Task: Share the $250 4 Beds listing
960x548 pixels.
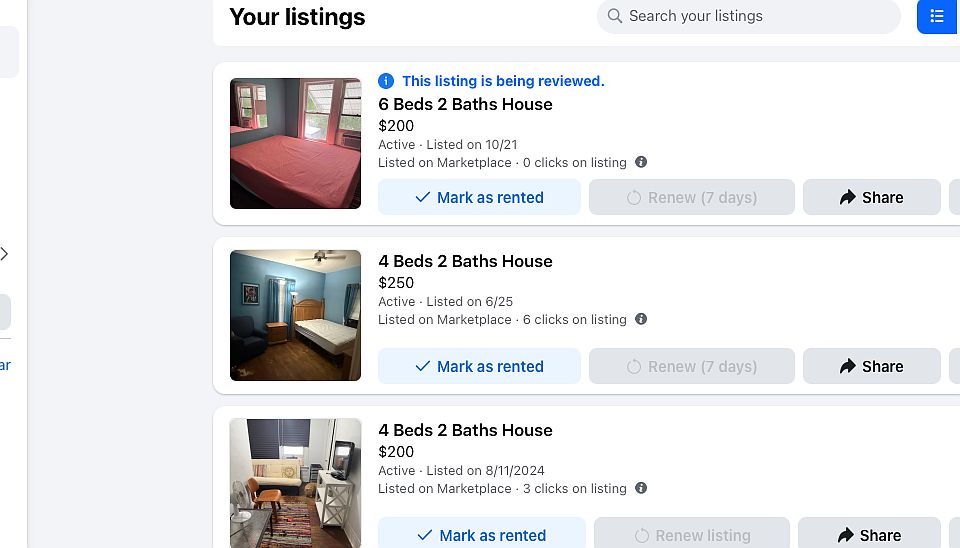Action: click(x=871, y=367)
